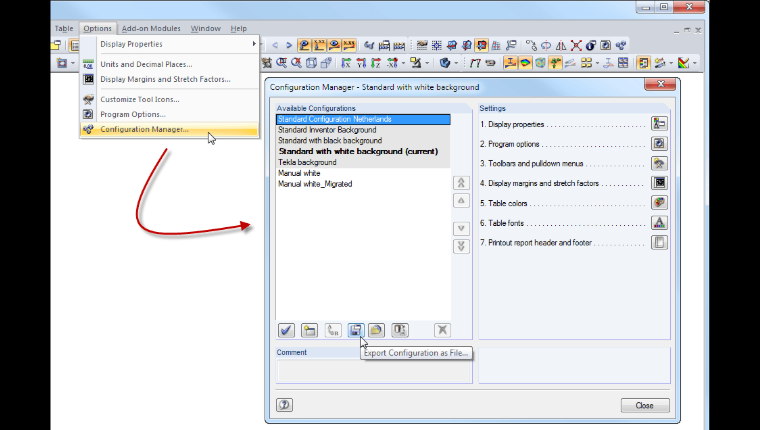Toggle the highlighted green tree icon button
The image size is (760, 430).
(x=555, y=63)
